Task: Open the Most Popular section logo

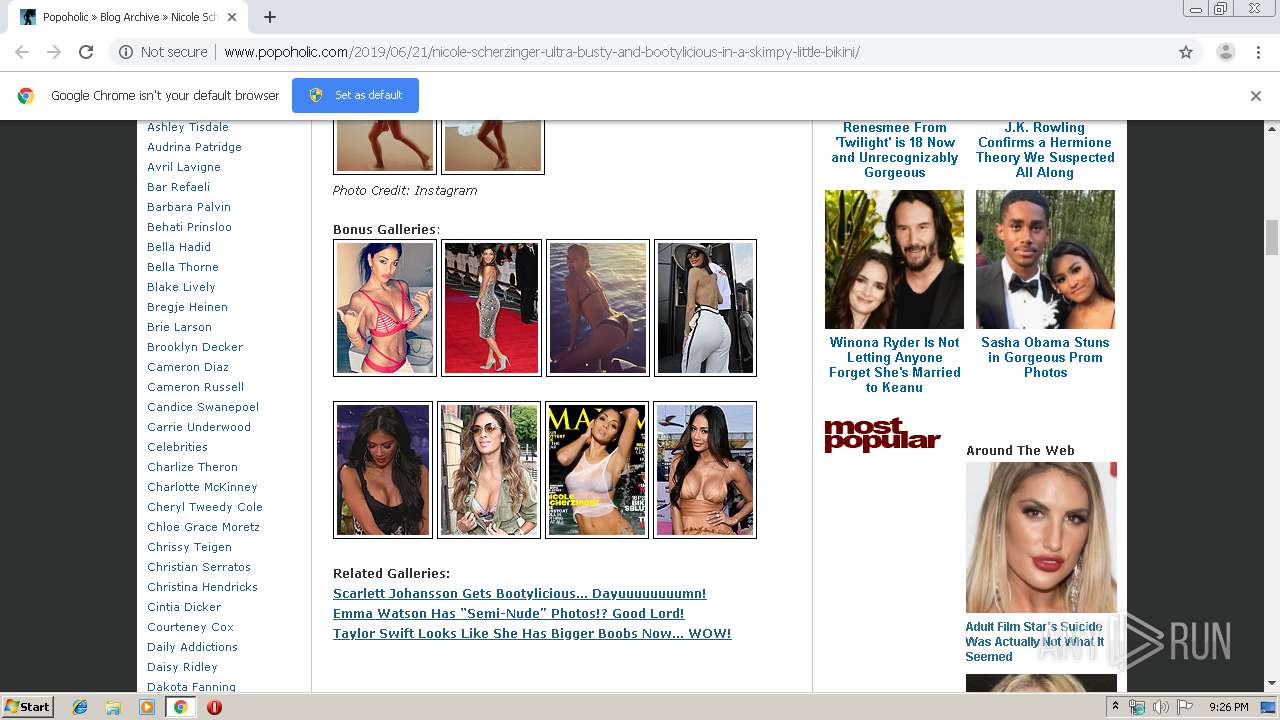Action: [x=882, y=435]
